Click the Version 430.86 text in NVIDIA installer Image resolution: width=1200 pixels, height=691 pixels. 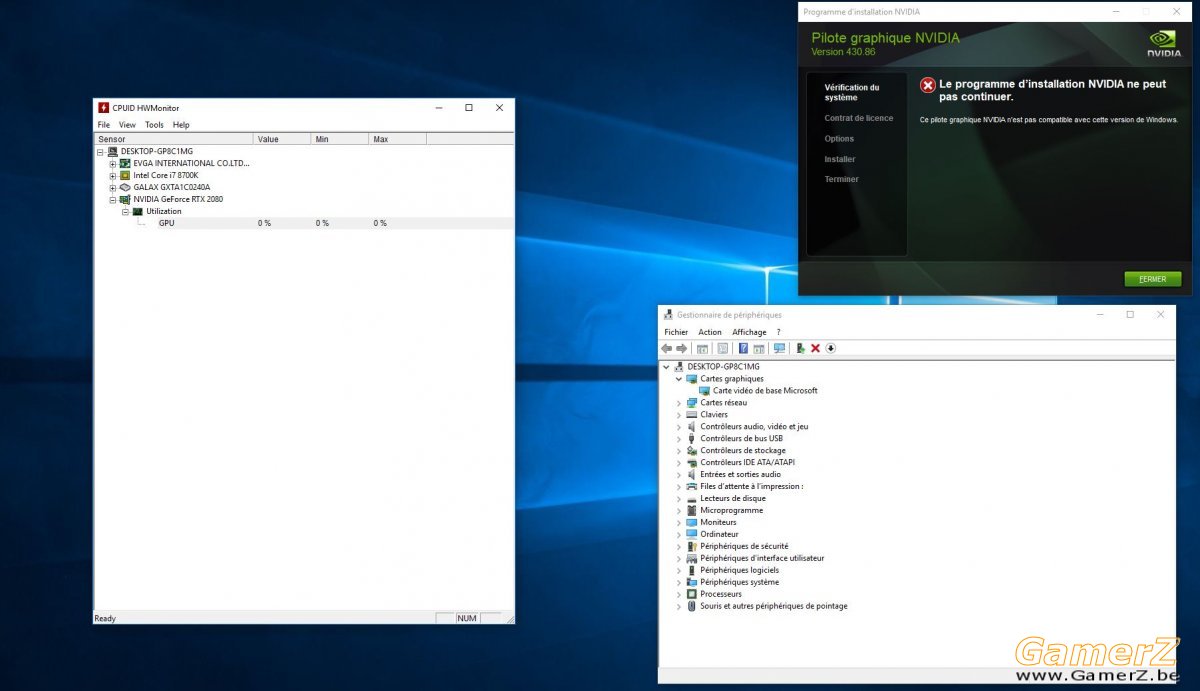pyautogui.click(x=843, y=52)
